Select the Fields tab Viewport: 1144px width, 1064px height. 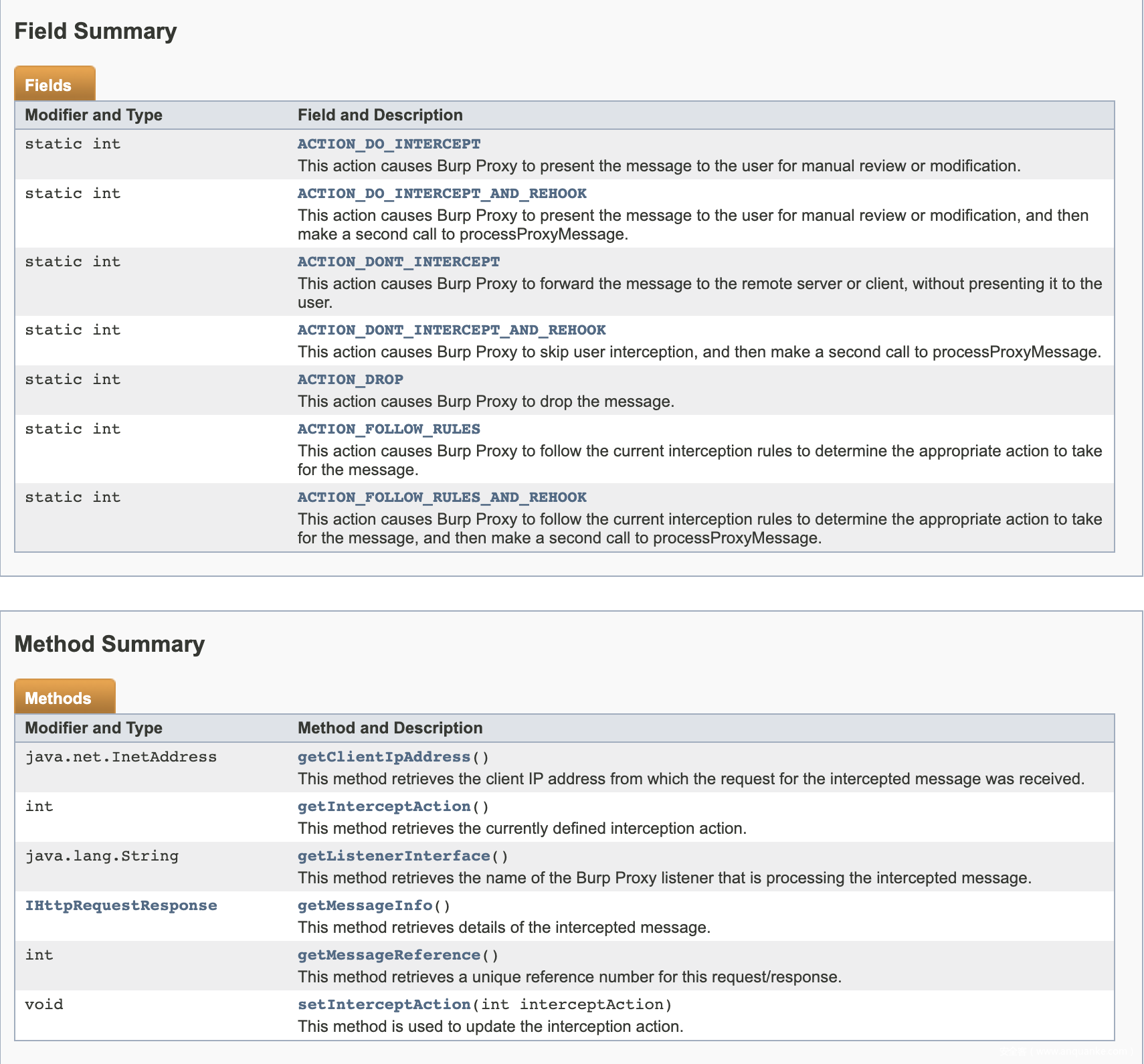point(48,85)
